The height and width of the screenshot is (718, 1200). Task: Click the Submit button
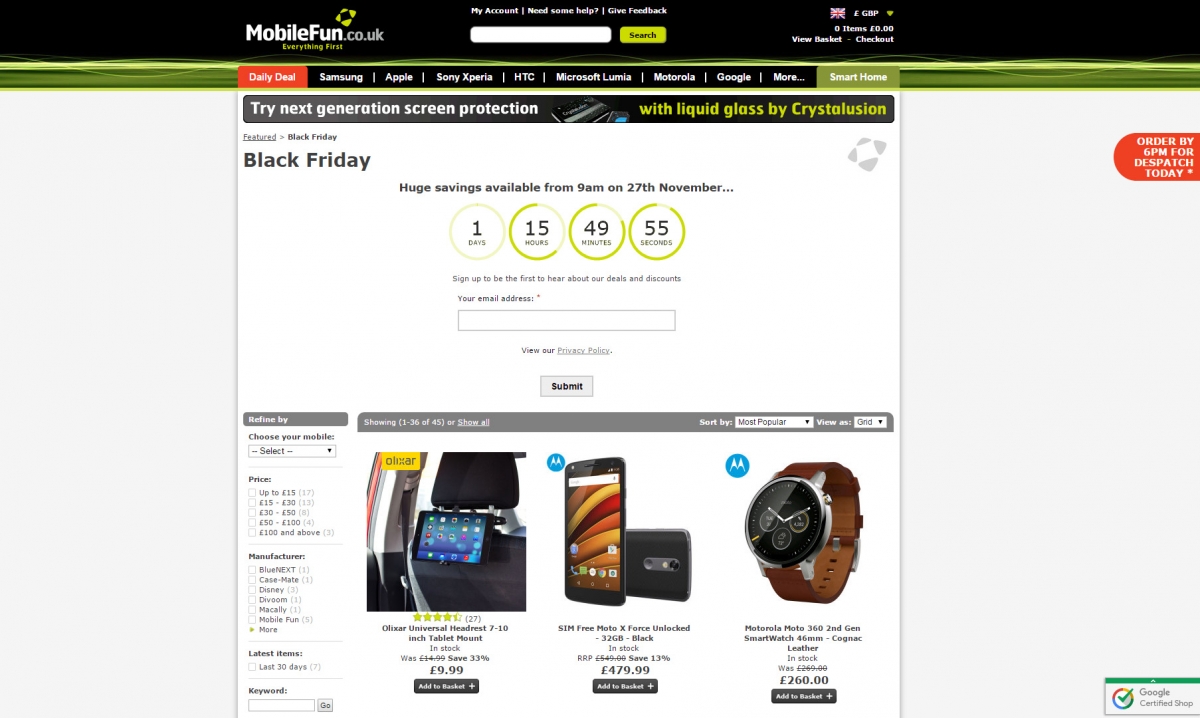coord(567,386)
